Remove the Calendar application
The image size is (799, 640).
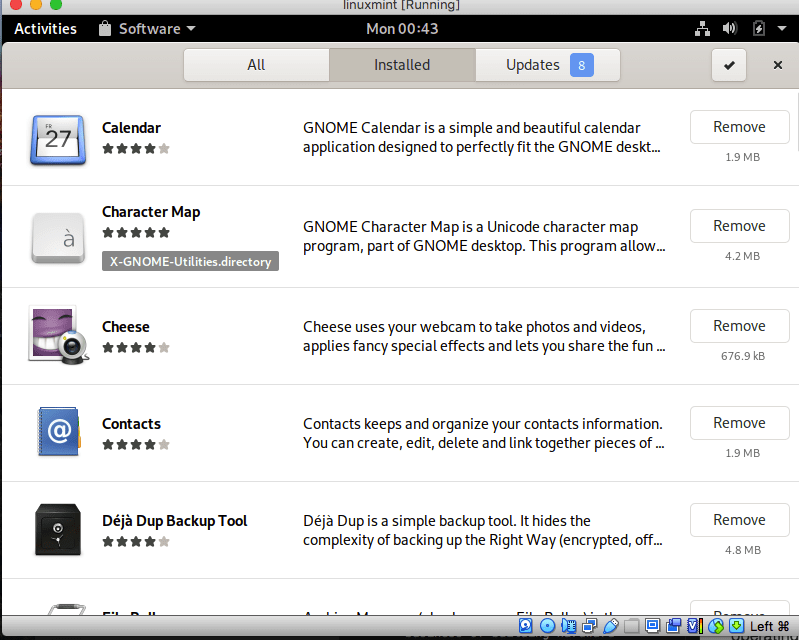[739, 127]
